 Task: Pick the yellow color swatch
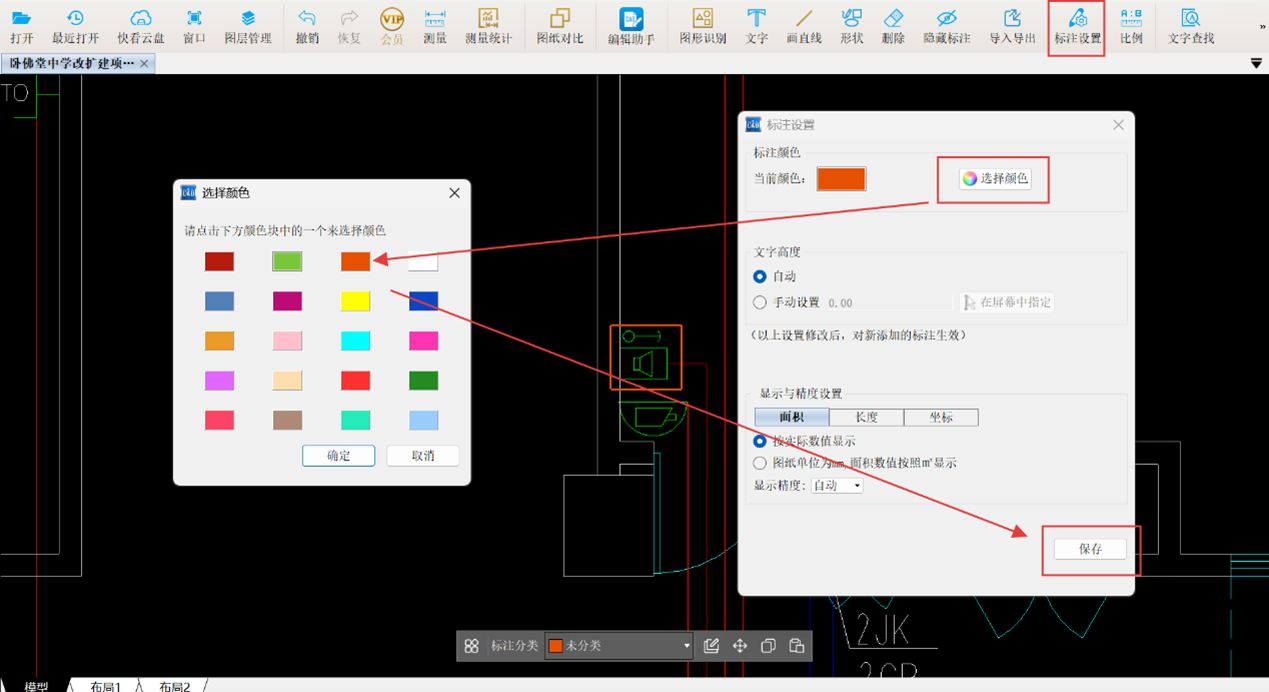[356, 301]
